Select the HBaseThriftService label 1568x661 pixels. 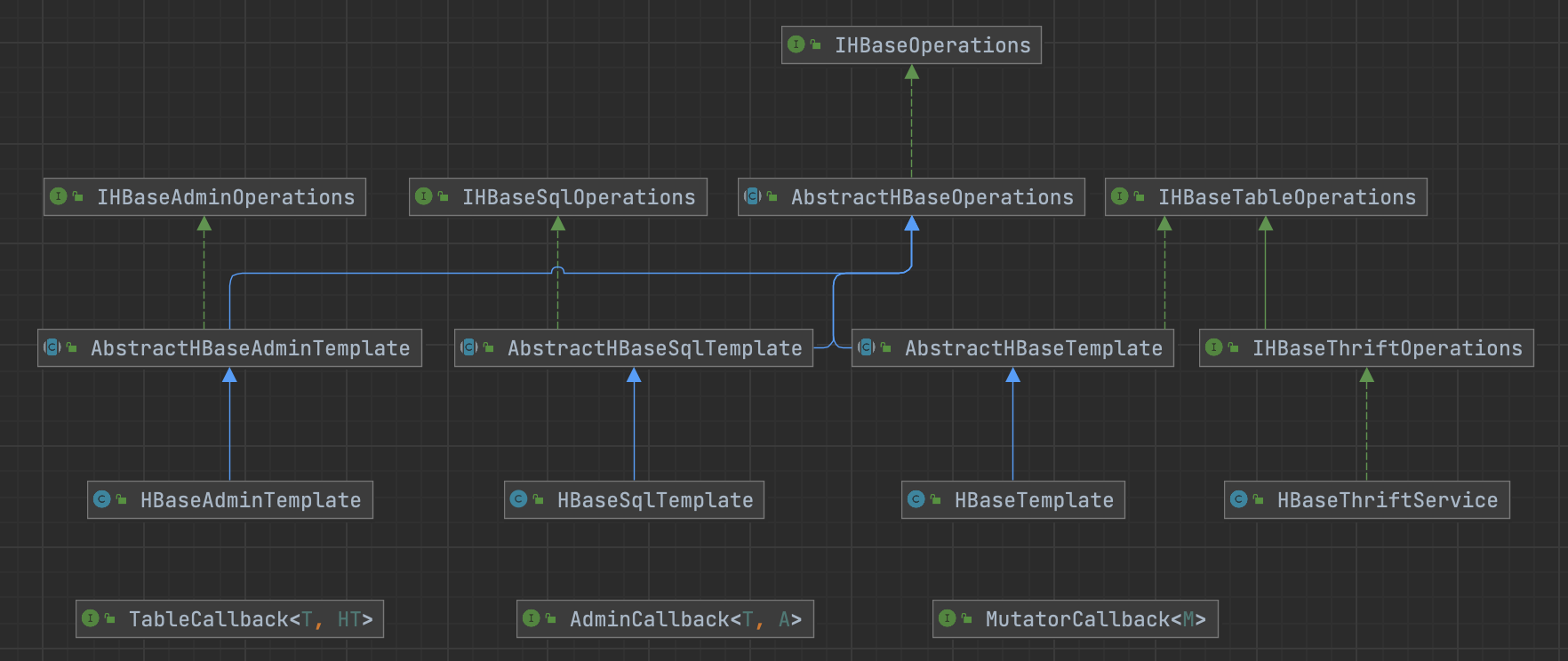pyautogui.click(x=1388, y=500)
